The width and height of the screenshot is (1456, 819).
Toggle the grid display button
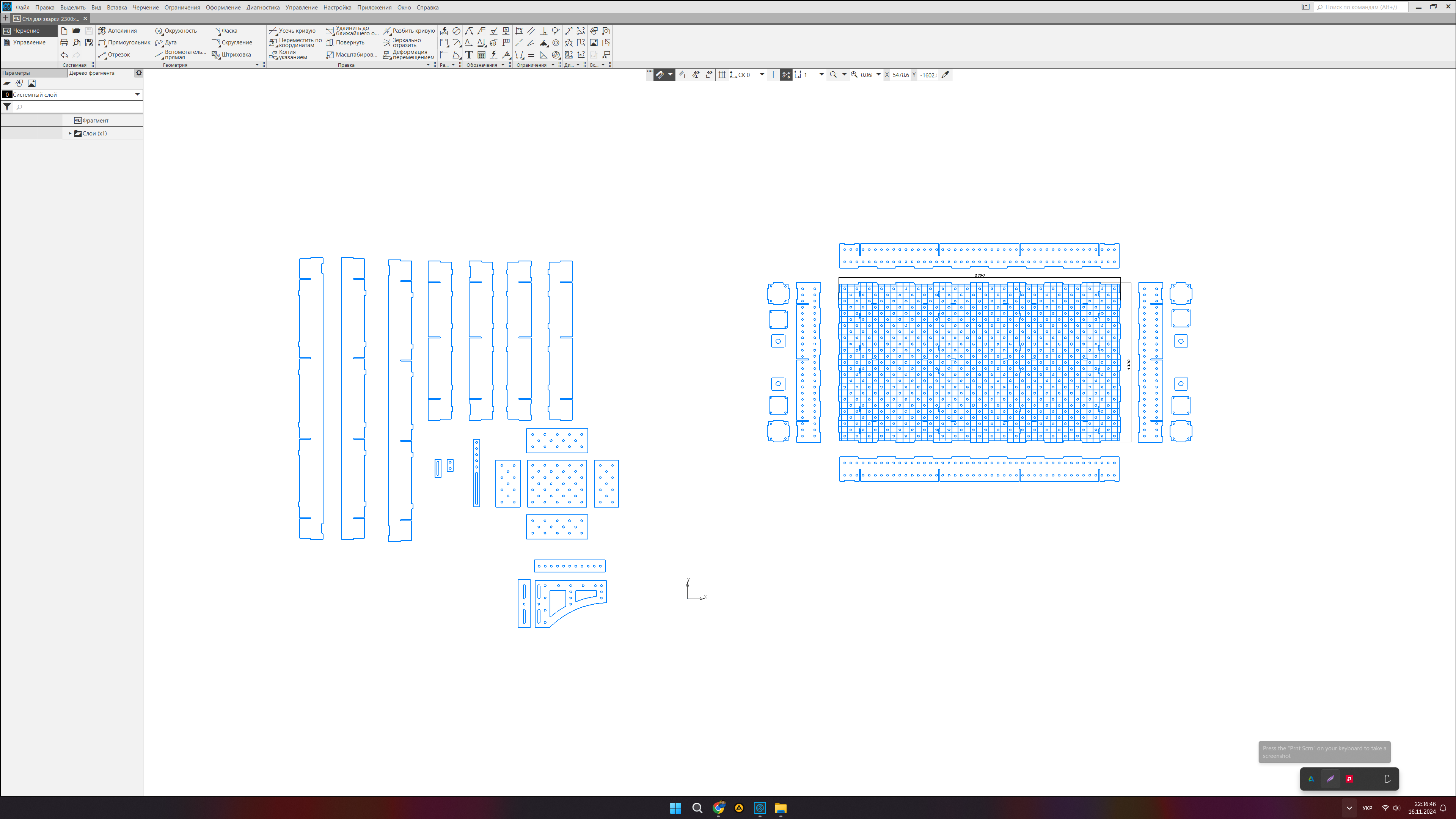click(722, 75)
